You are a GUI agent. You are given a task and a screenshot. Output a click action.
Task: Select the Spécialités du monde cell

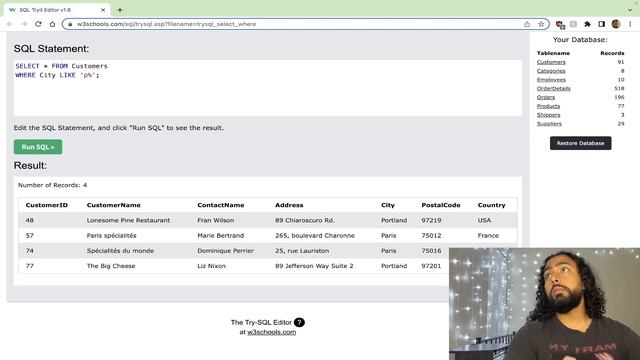pos(120,251)
